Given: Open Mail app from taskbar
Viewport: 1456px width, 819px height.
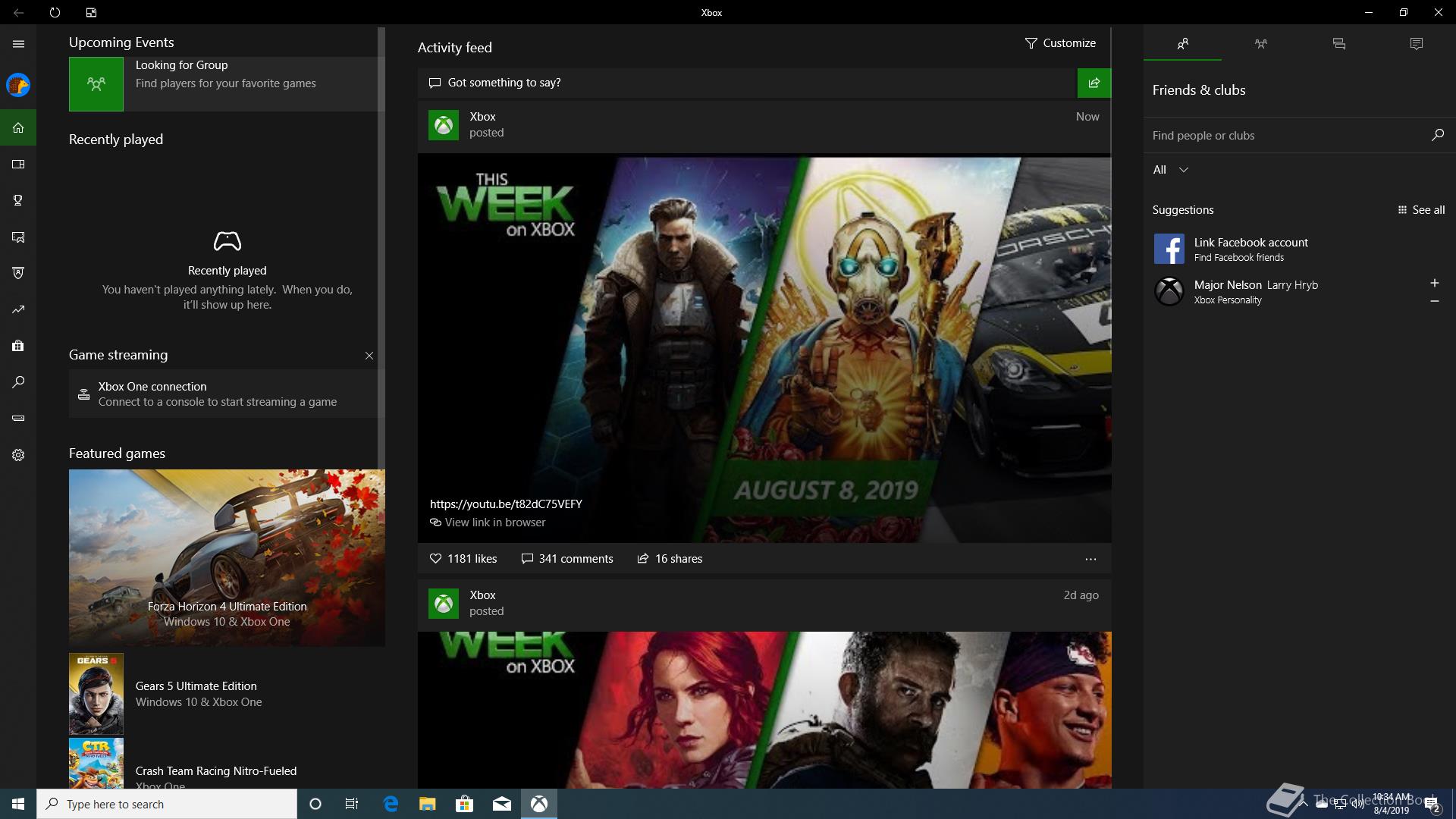Looking at the screenshot, I should coord(502,804).
